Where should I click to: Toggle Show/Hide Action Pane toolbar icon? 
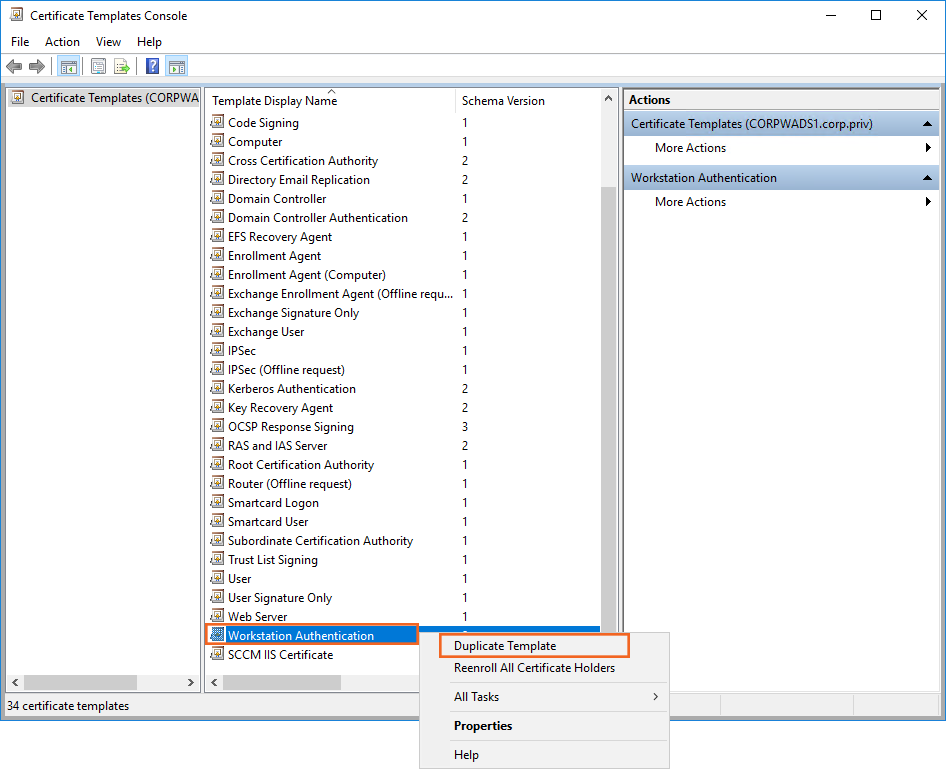177,67
